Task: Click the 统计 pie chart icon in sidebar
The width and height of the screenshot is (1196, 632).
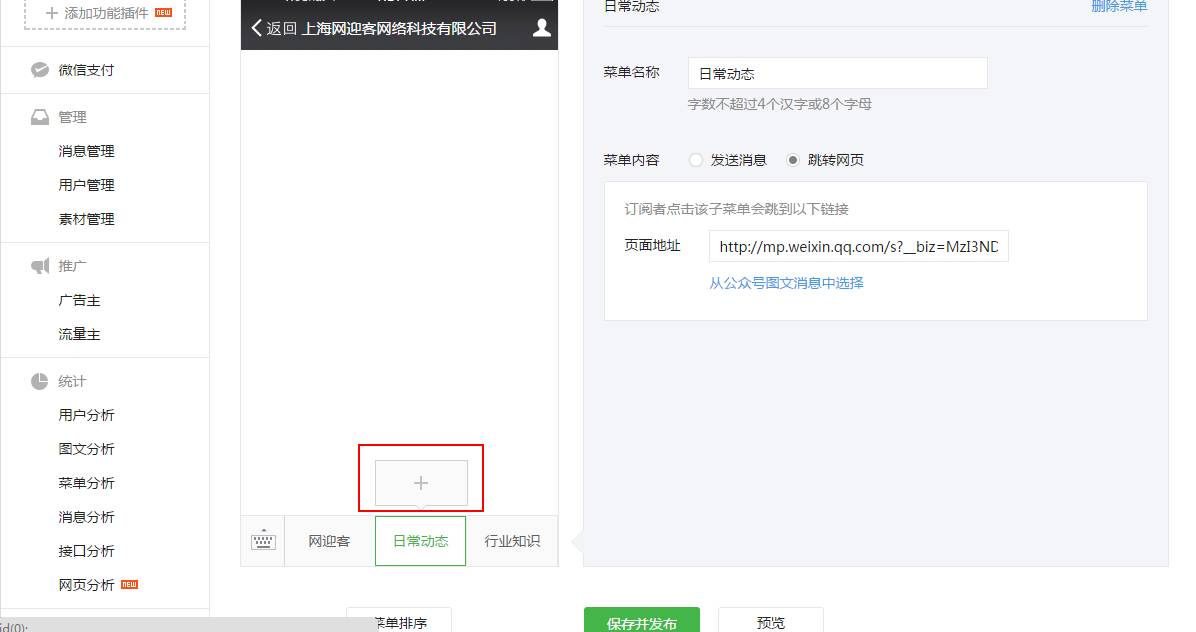Action: click(40, 381)
